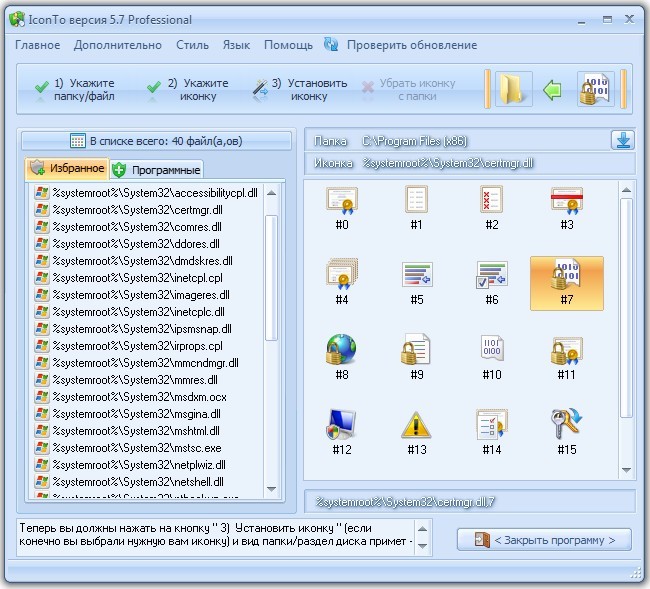
Task: Click file list scrollbar down arrow
Action: point(272,489)
